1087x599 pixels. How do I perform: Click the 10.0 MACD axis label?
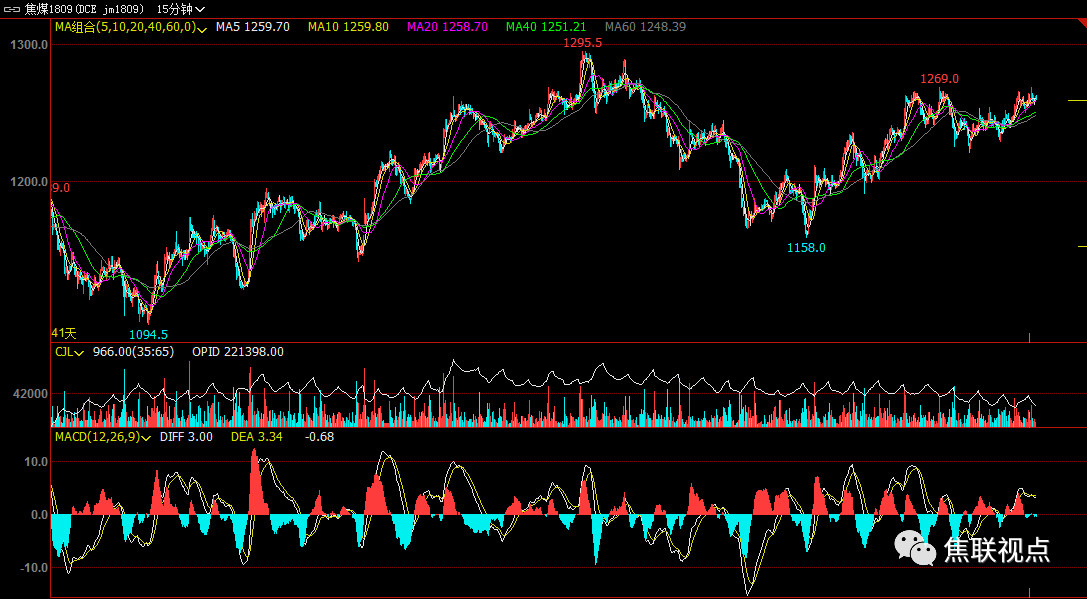(37, 462)
